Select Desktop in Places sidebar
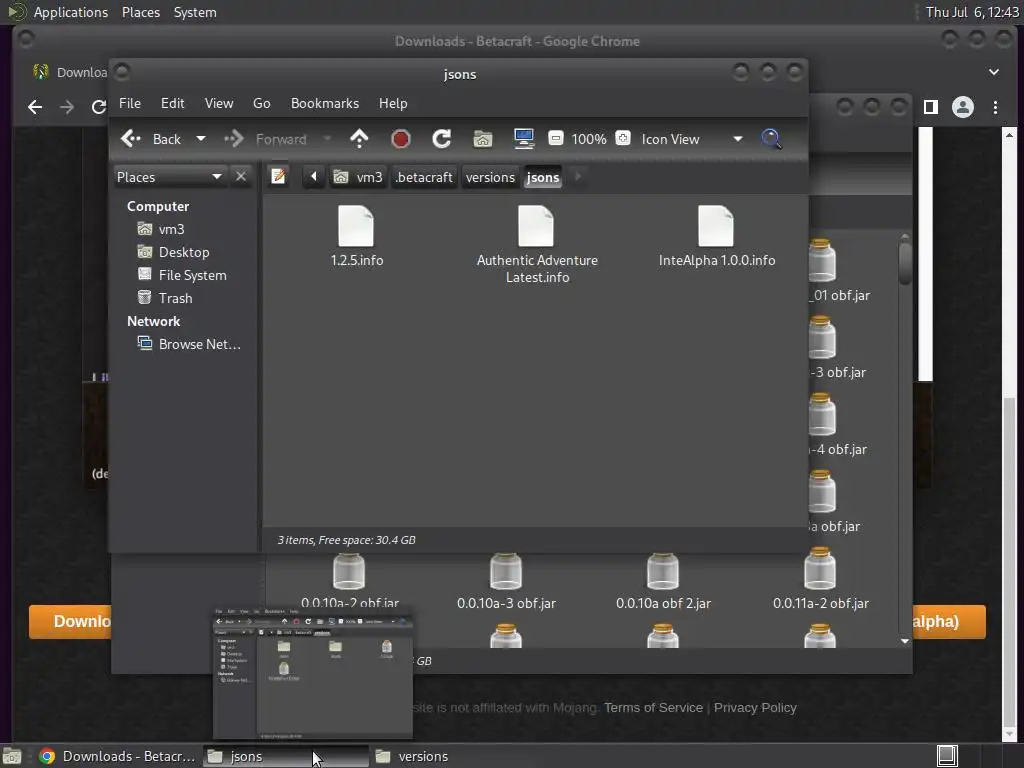 173,252
